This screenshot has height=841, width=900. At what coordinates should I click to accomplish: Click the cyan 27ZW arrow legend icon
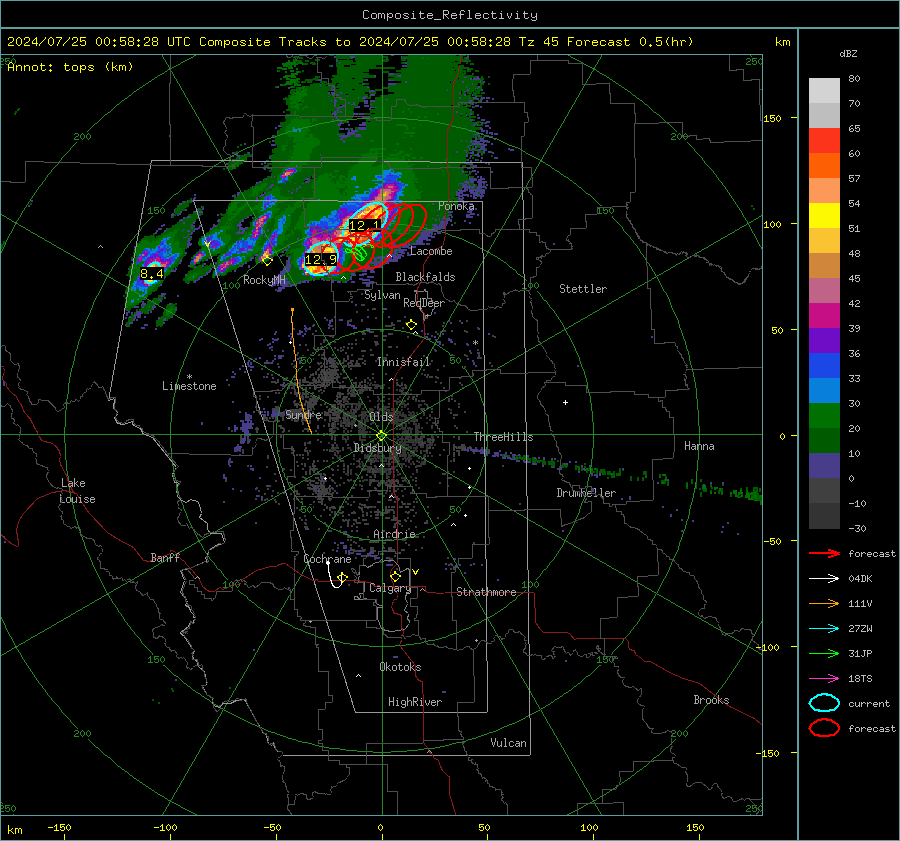click(824, 629)
